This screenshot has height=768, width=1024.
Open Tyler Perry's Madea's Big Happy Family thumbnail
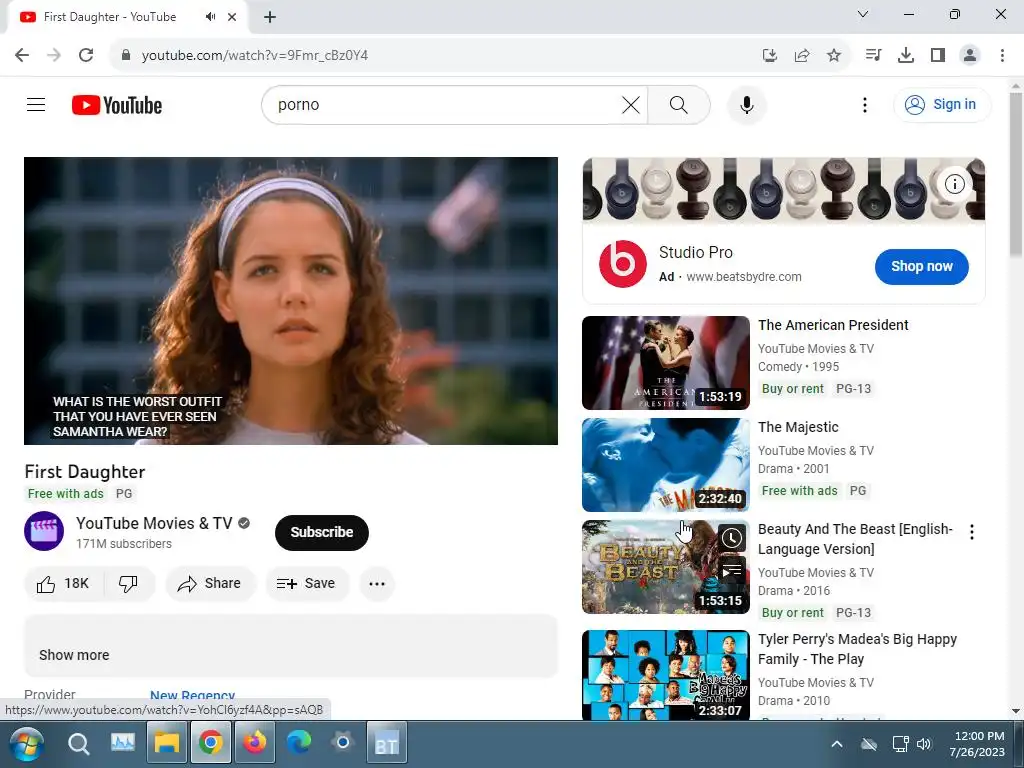pyautogui.click(x=665, y=675)
